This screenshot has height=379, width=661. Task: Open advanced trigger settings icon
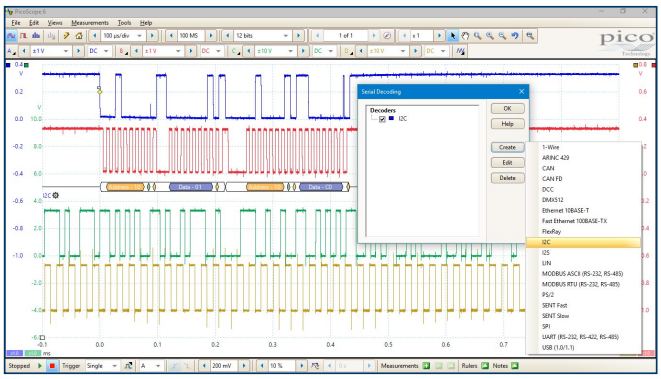click(x=128, y=366)
